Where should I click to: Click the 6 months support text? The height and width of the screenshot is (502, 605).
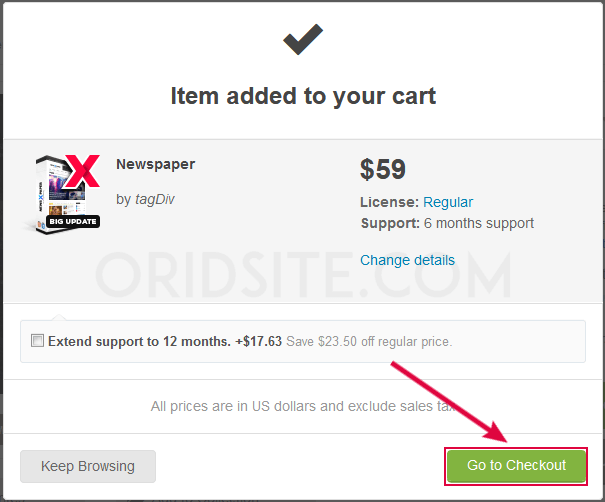[478, 223]
